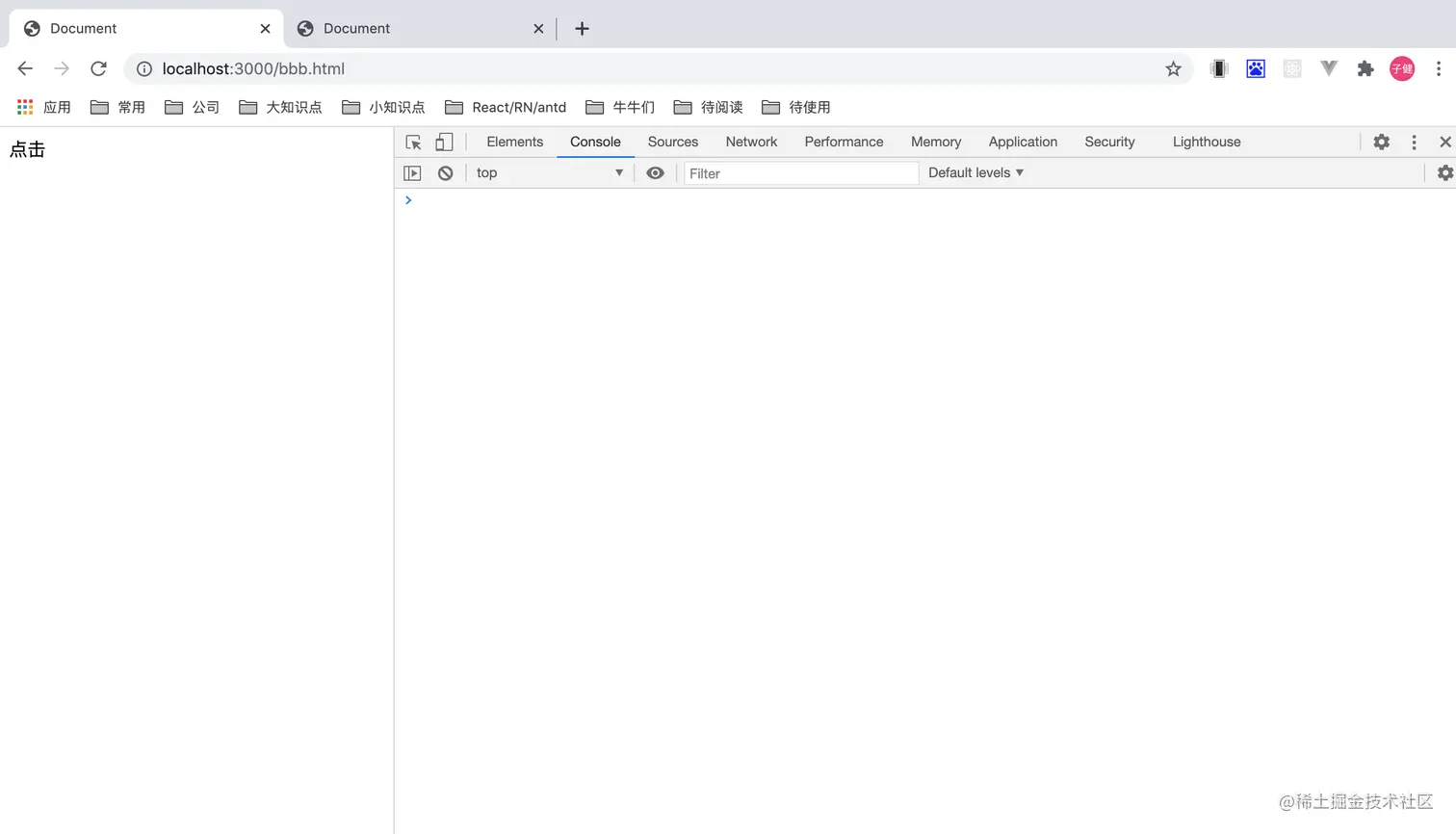Switch to the Sources tab
The image size is (1456, 834).
click(x=673, y=142)
